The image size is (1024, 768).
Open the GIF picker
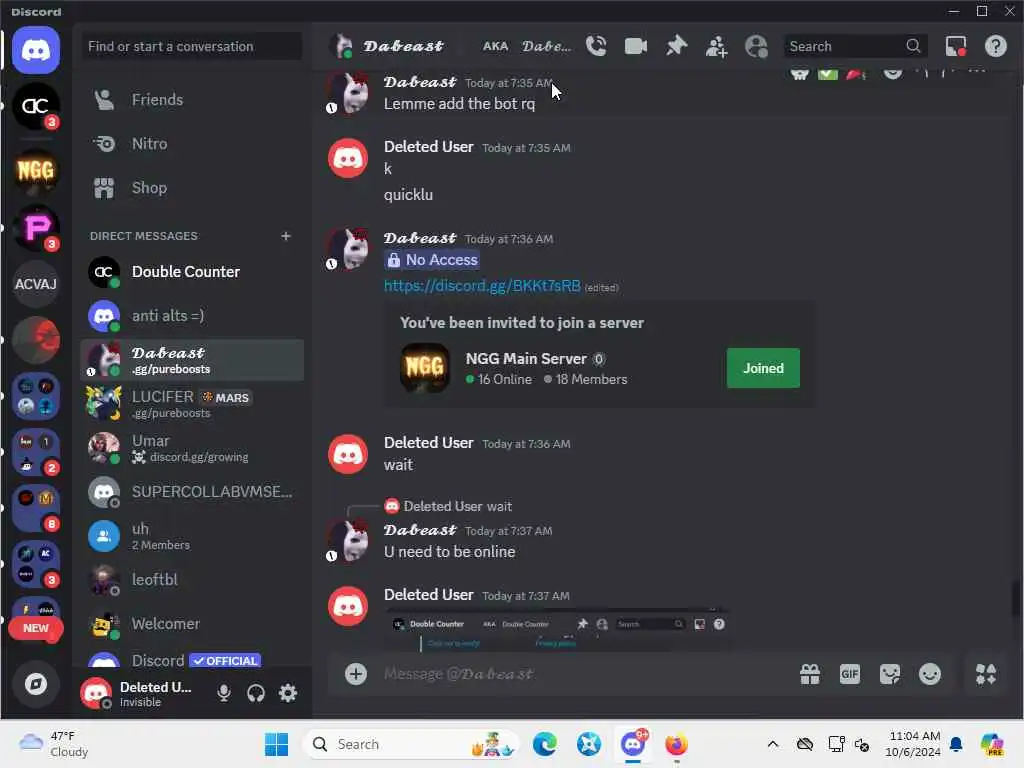(850, 674)
